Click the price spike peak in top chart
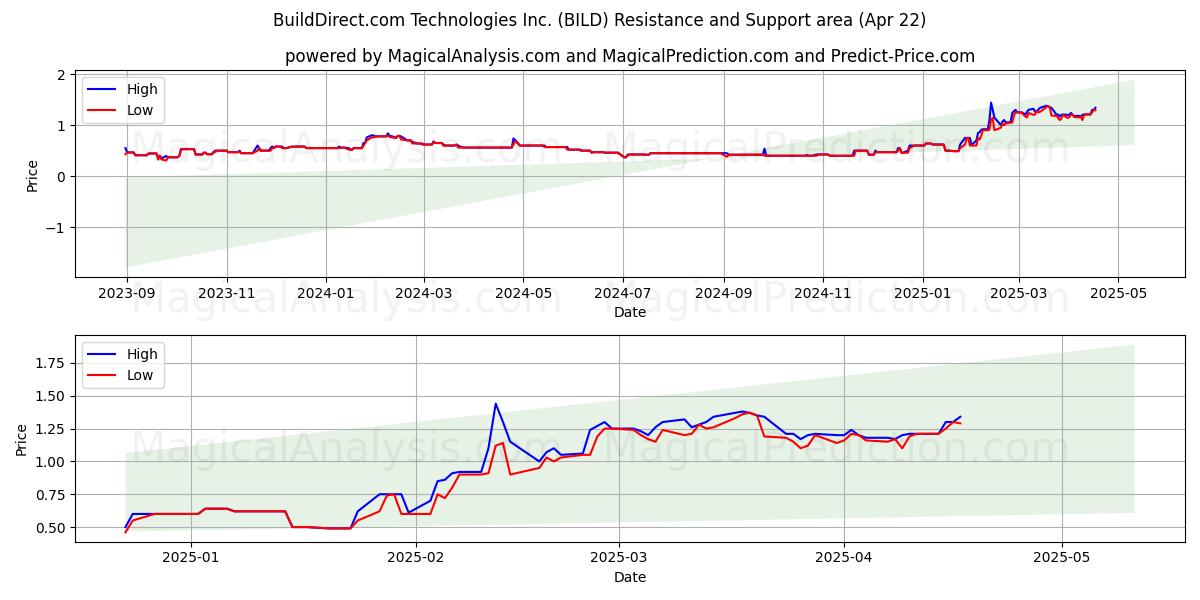This screenshot has height=600, width=1200. (x=991, y=102)
